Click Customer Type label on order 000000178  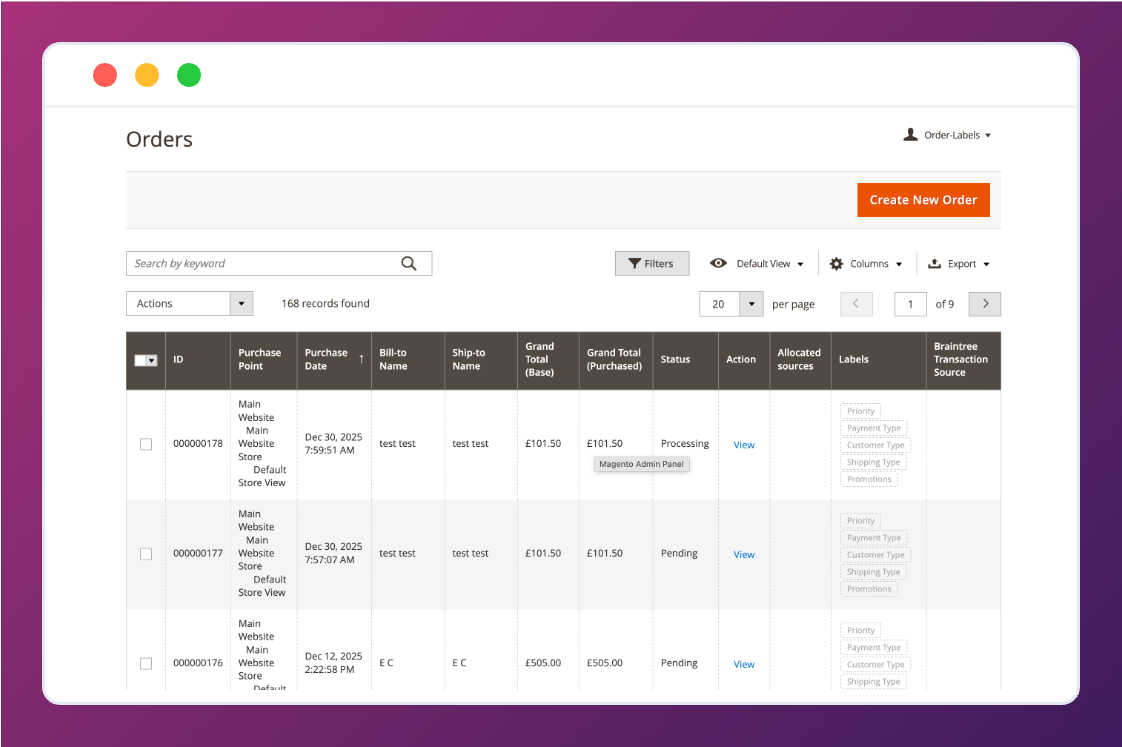[875, 445]
